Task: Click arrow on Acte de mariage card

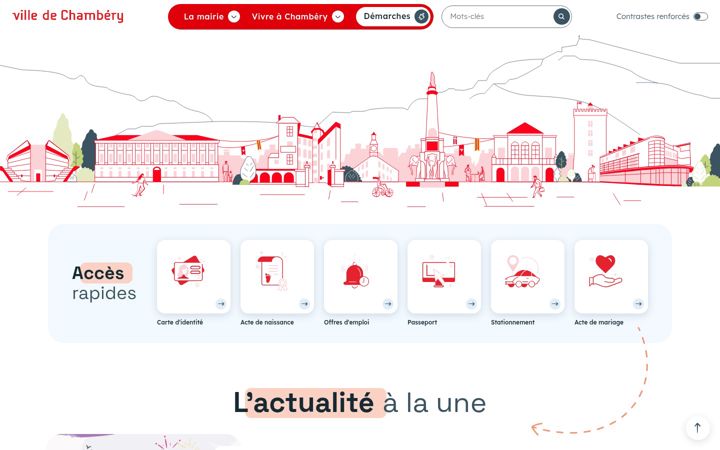Action: [x=638, y=304]
